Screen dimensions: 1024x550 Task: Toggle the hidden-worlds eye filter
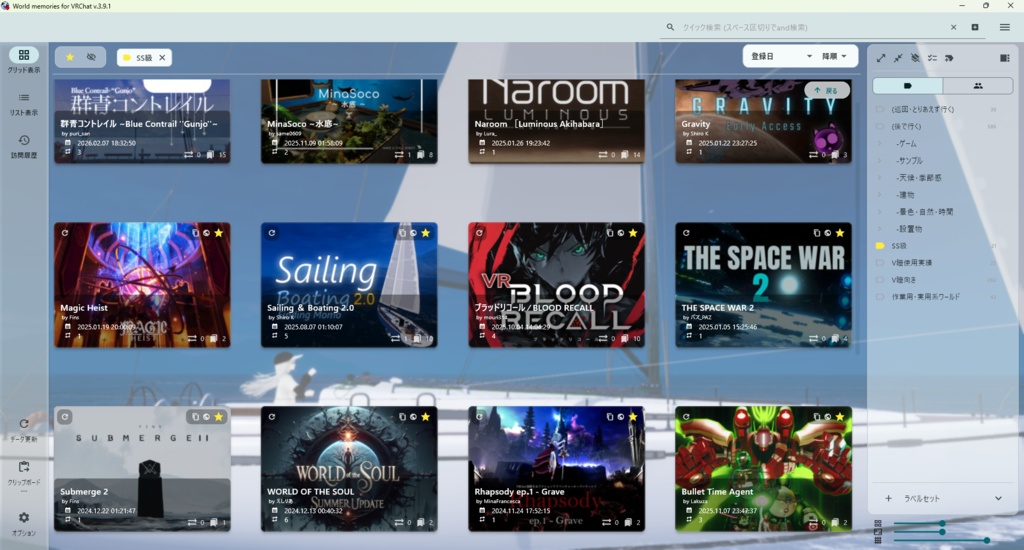coord(91,57)
